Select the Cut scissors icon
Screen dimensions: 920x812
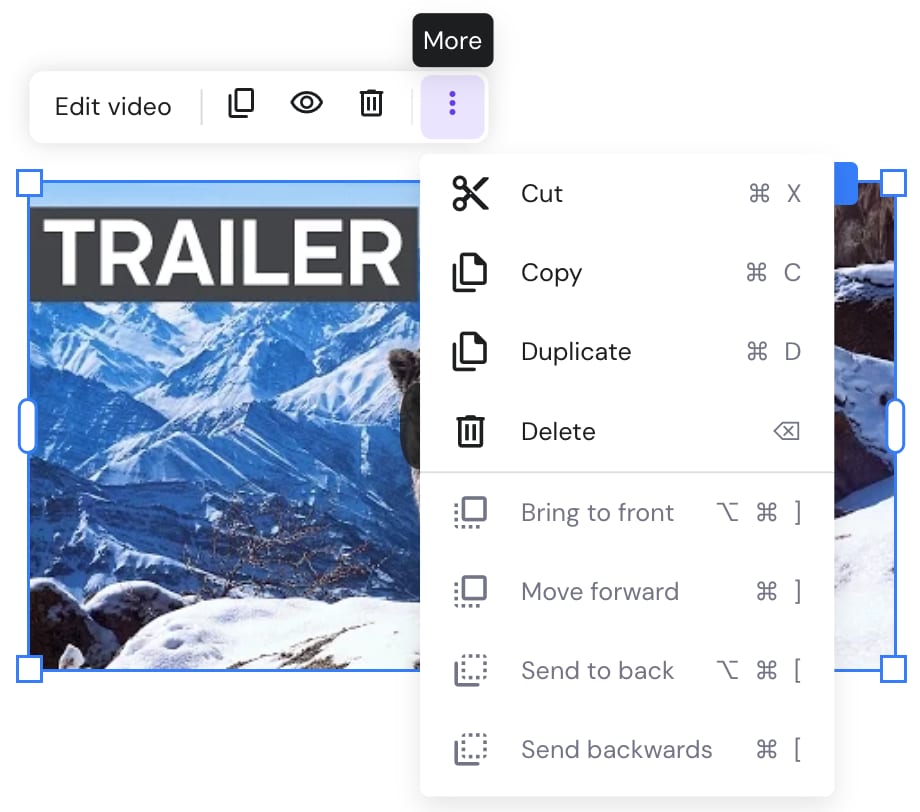(x=471, y=193)
